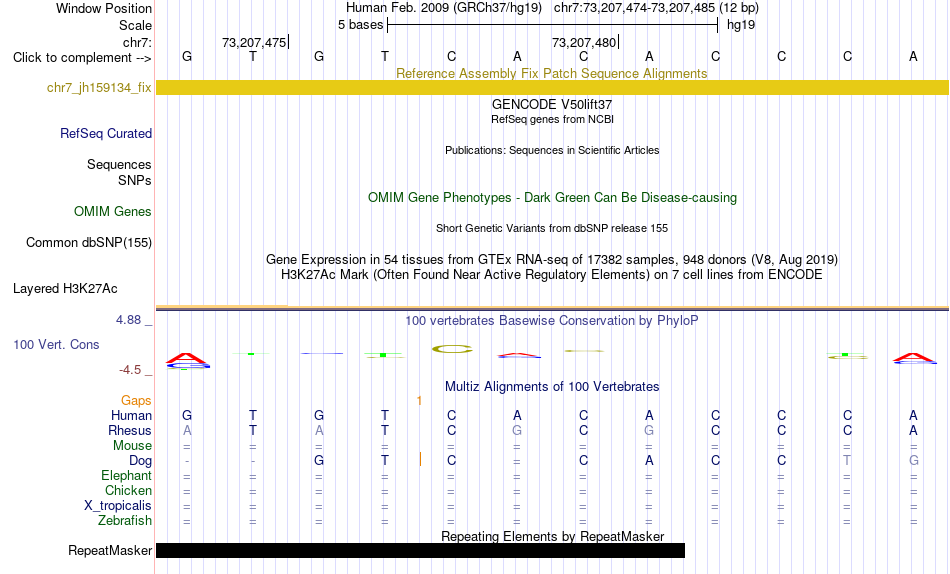This screenshot has height=574, width=950.
Task: Select the Dog species row label
Action: coord(140,461)
